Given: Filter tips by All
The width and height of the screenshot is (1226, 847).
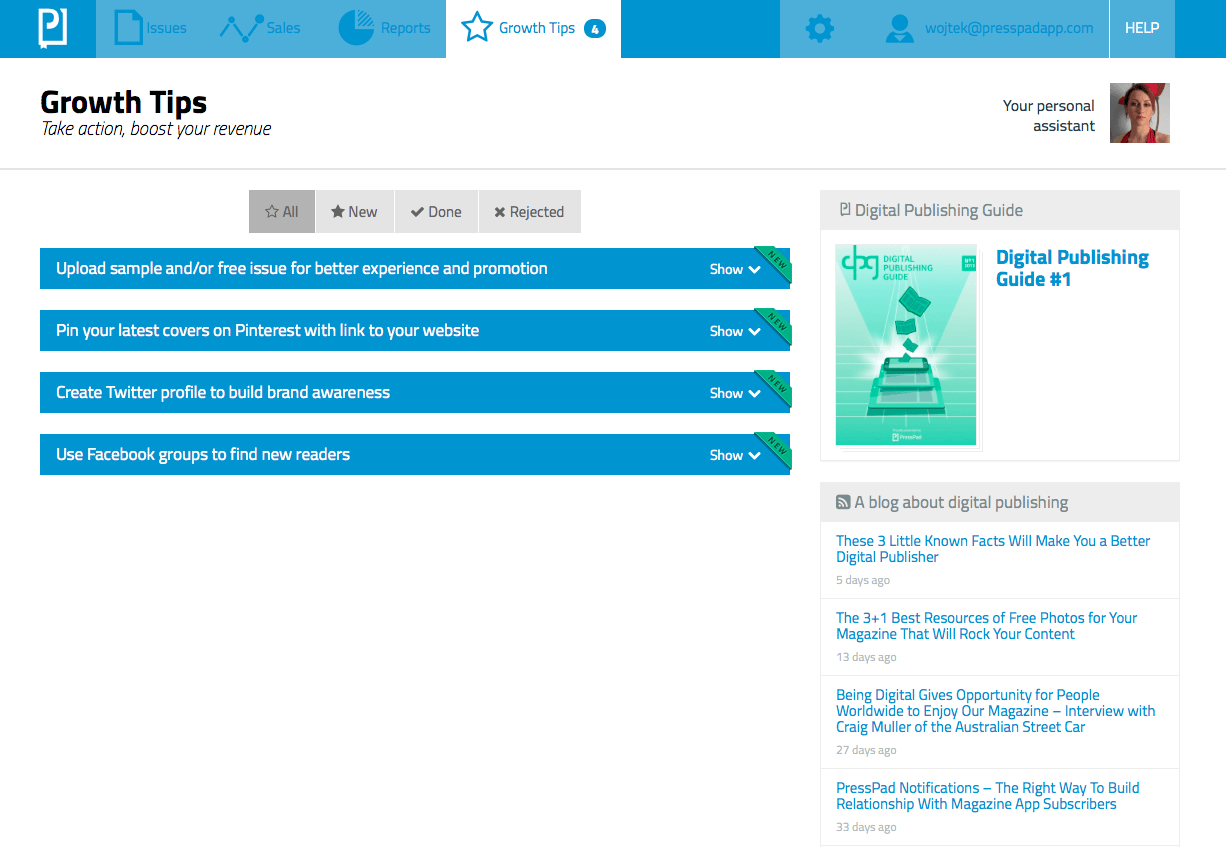Looking at the screenshot, I should [x=282, y=212].
